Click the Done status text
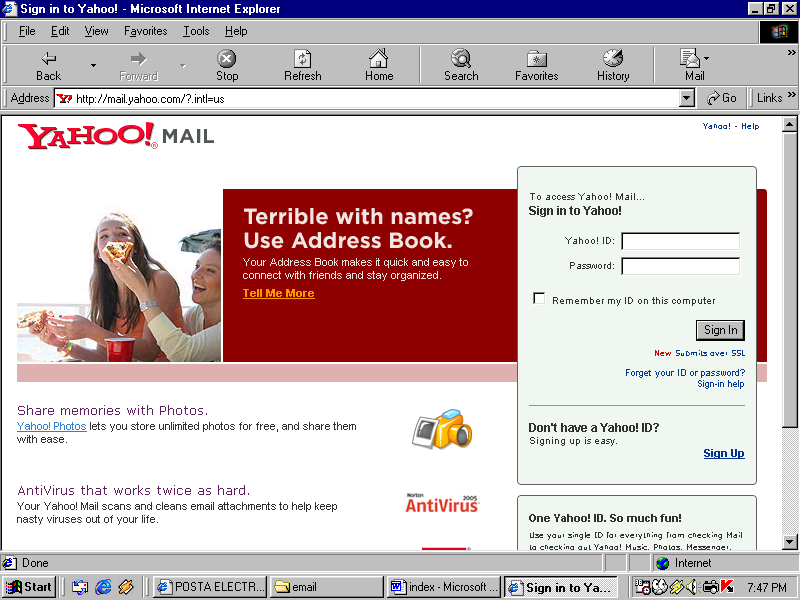This screenshot has width=800, height=600. click(x=35, y=563)
